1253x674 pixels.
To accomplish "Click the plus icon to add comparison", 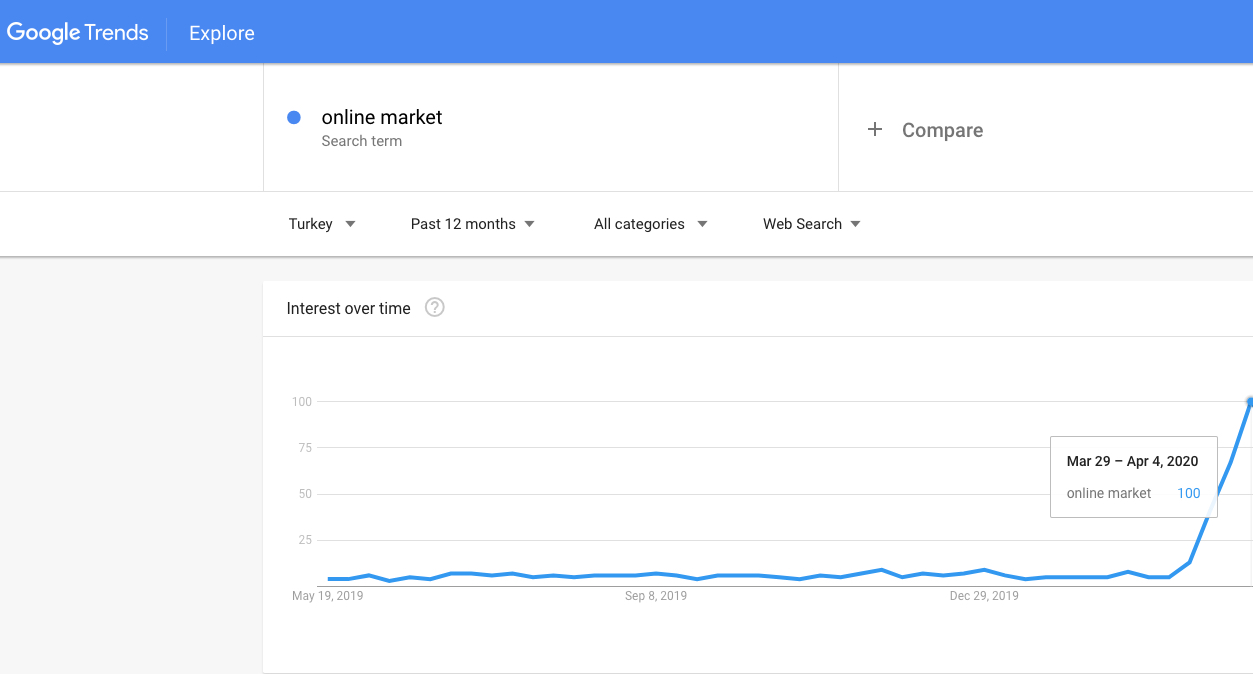I will point(875,129).
